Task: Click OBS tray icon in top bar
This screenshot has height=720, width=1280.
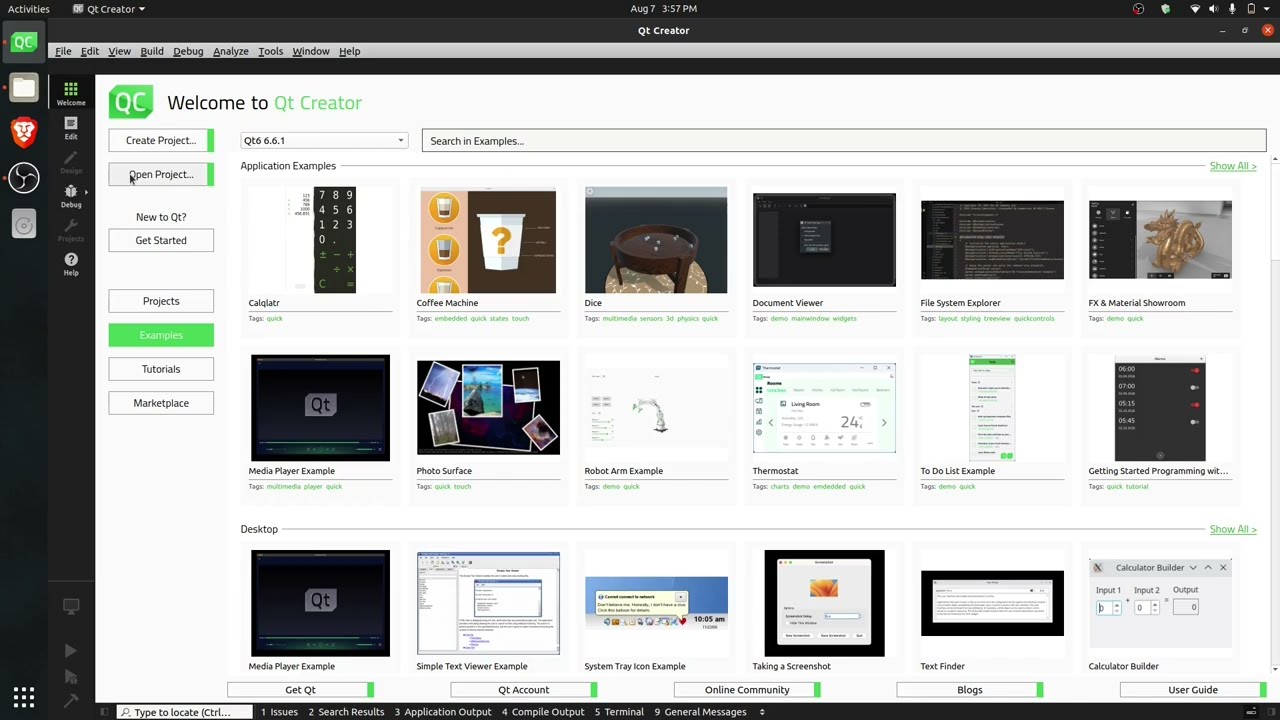Action: 1138,9
